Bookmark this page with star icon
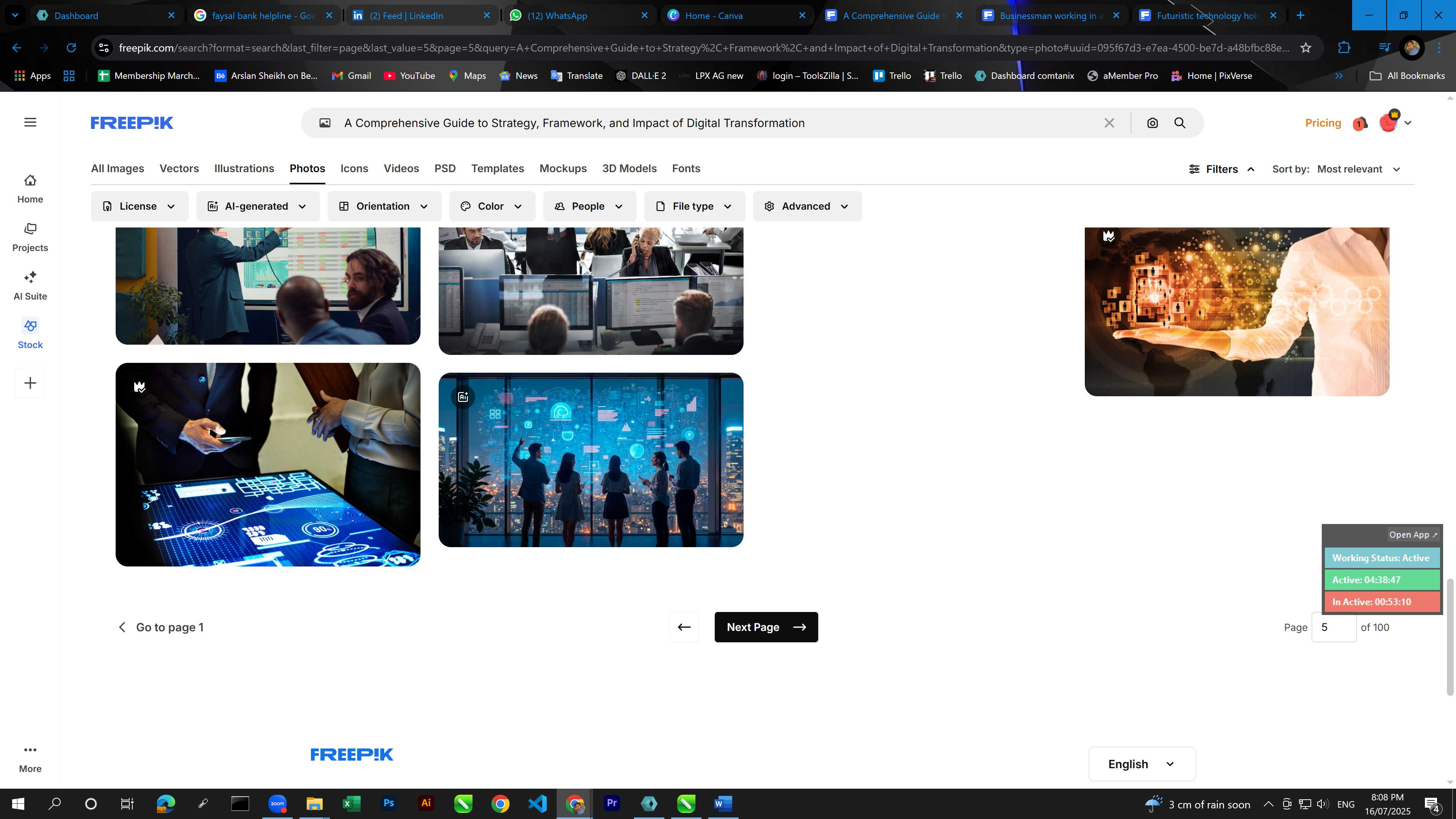 click(1305, 48)
